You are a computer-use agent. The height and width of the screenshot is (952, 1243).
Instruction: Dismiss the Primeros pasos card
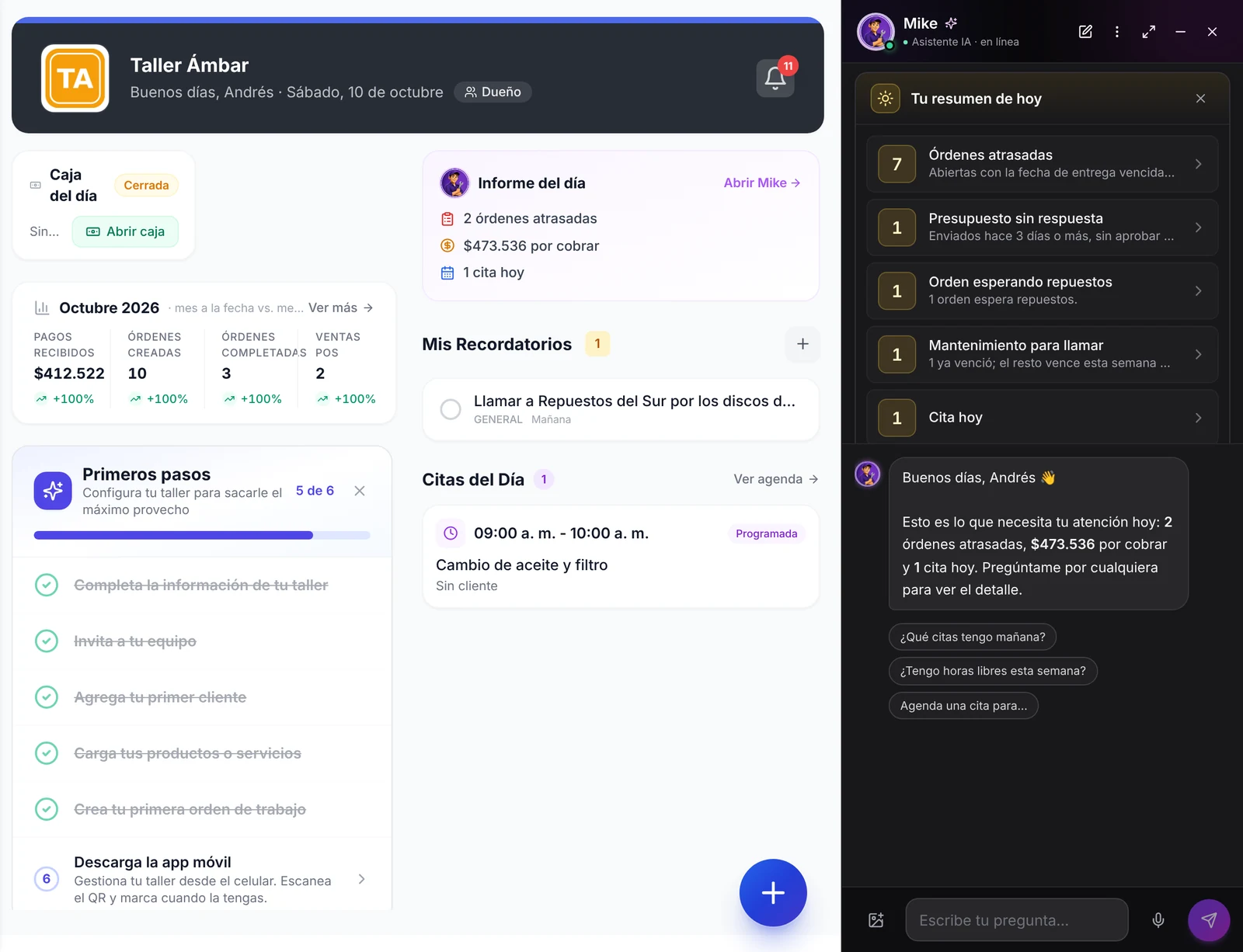click(360, 491)
